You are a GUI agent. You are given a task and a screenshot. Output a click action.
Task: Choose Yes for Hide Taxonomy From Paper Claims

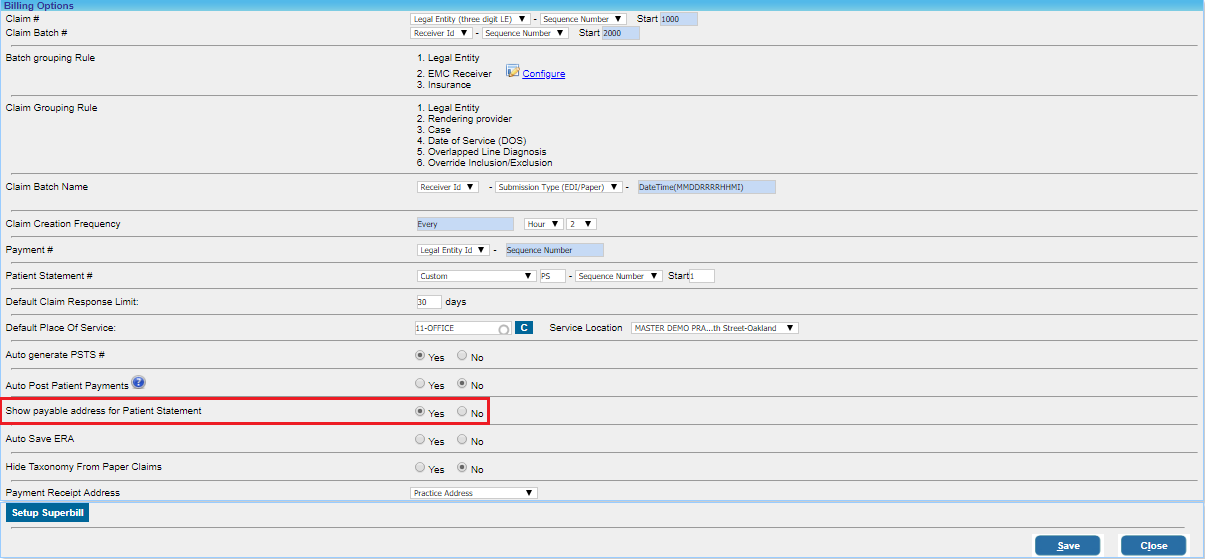coord(420,467)
